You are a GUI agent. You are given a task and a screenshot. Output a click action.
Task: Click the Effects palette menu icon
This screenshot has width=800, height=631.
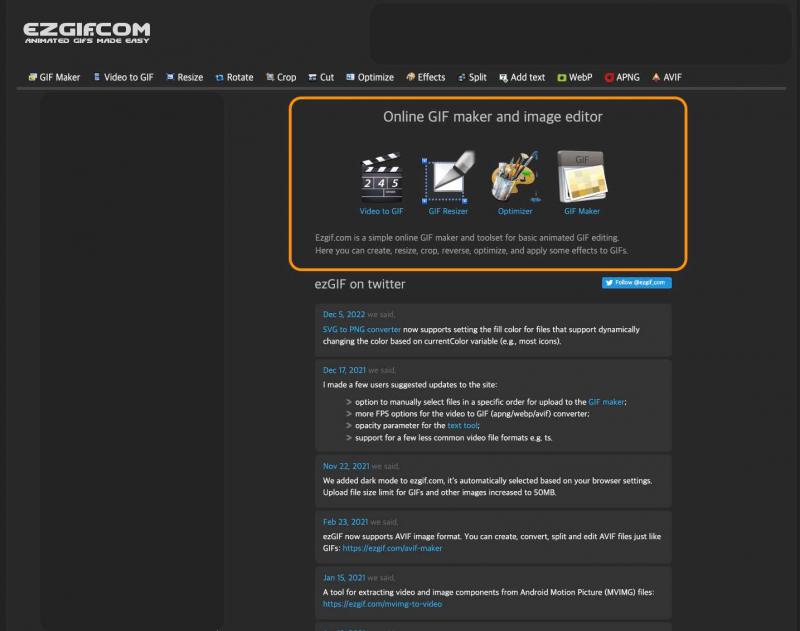click(x=410, y=77)
